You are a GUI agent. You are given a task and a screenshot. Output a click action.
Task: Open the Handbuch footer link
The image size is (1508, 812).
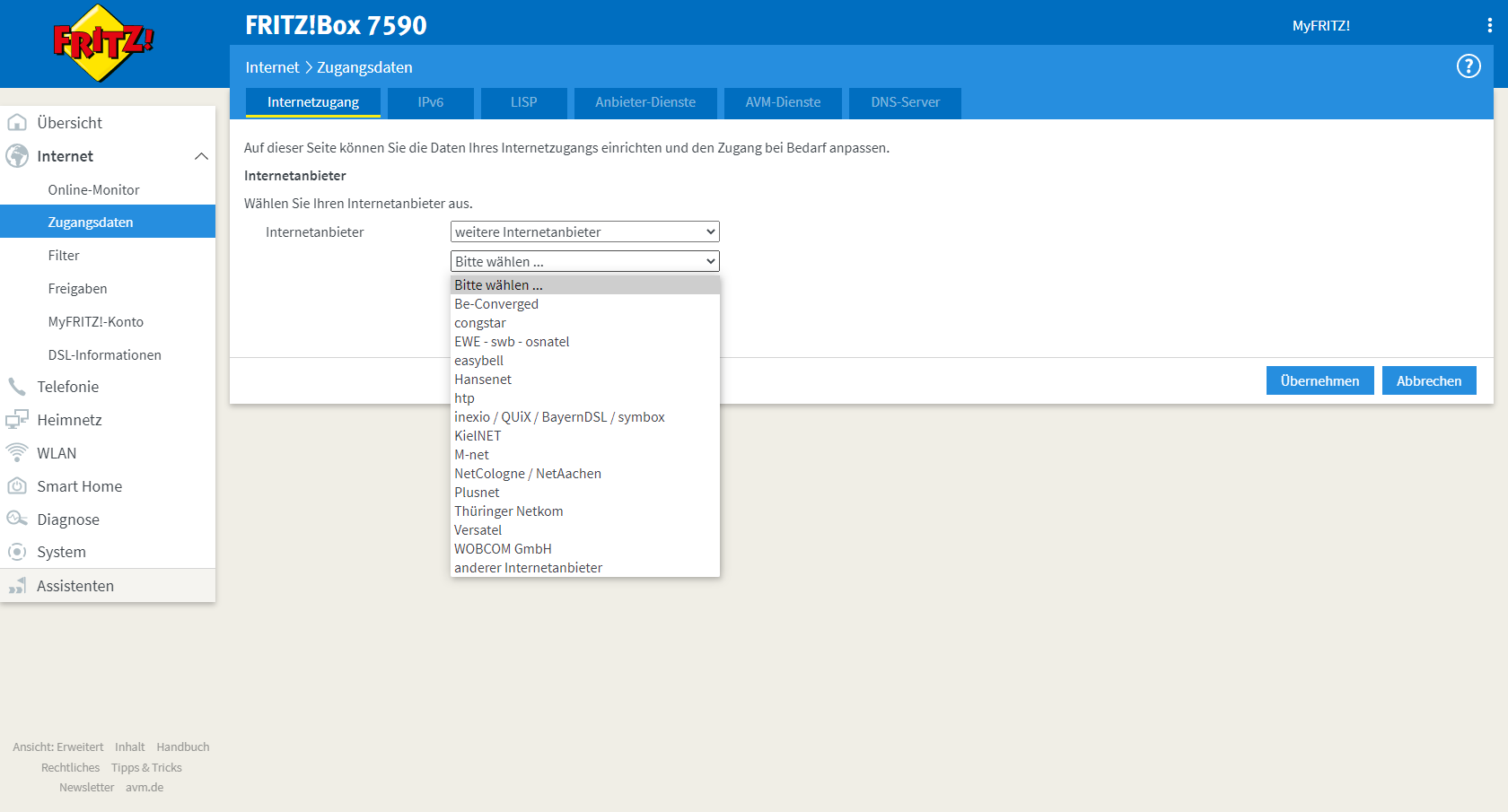(x=183, y=747)
